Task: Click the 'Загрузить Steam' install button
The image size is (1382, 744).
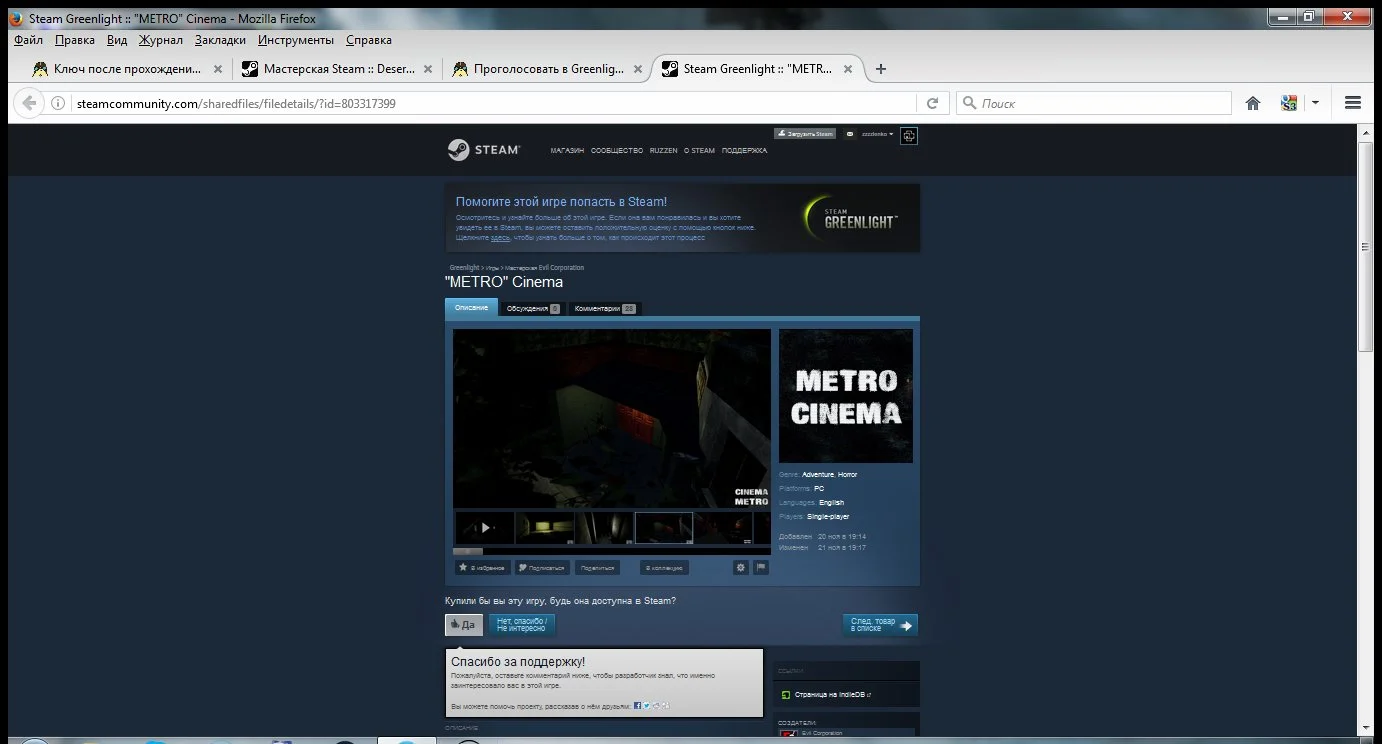Action: click(805, 133)
